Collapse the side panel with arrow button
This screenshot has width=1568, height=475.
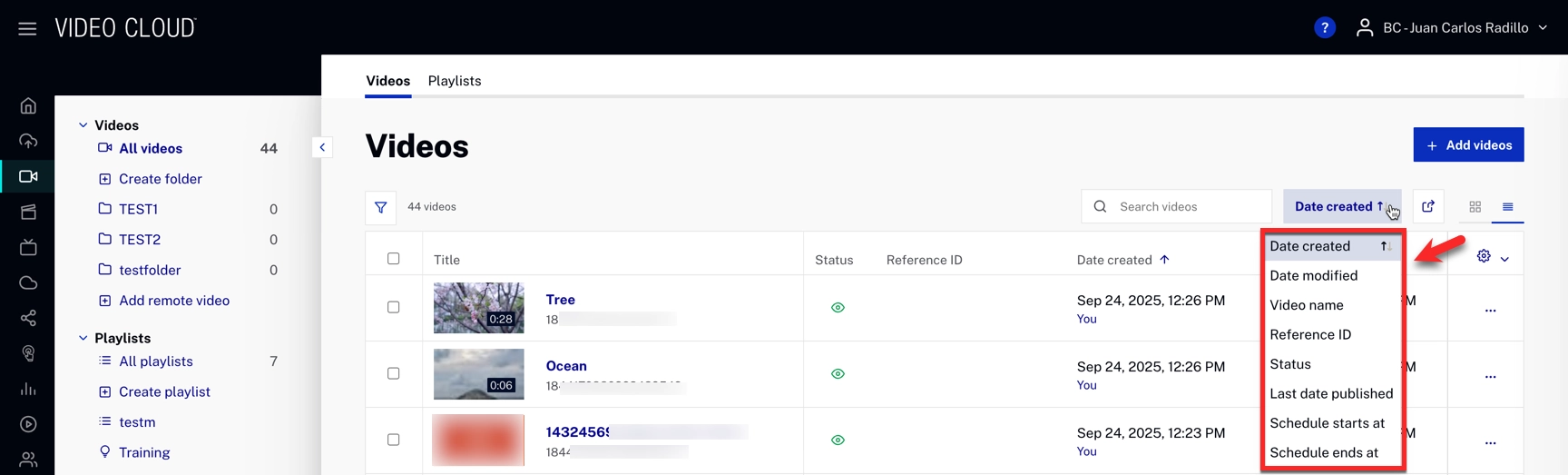[322, 147]
